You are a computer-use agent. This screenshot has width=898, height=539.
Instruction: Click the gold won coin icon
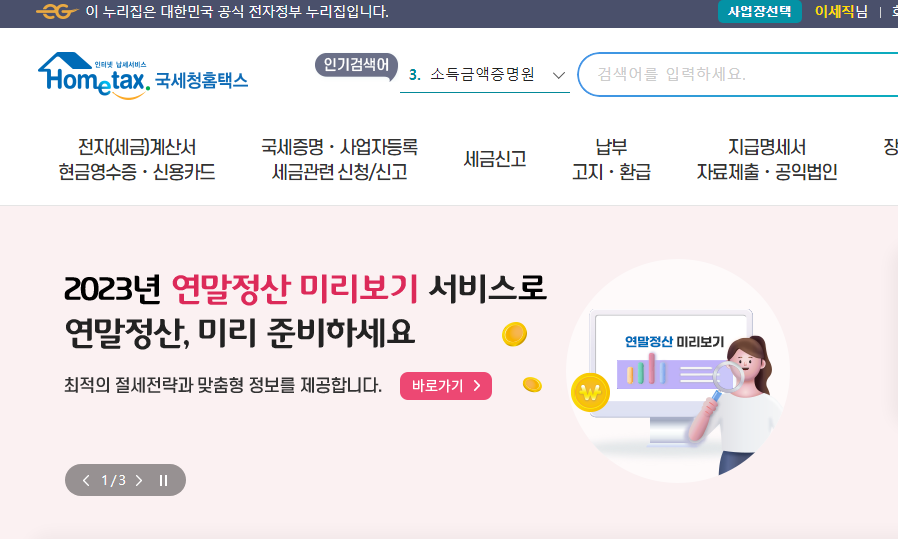pos(590,392)
